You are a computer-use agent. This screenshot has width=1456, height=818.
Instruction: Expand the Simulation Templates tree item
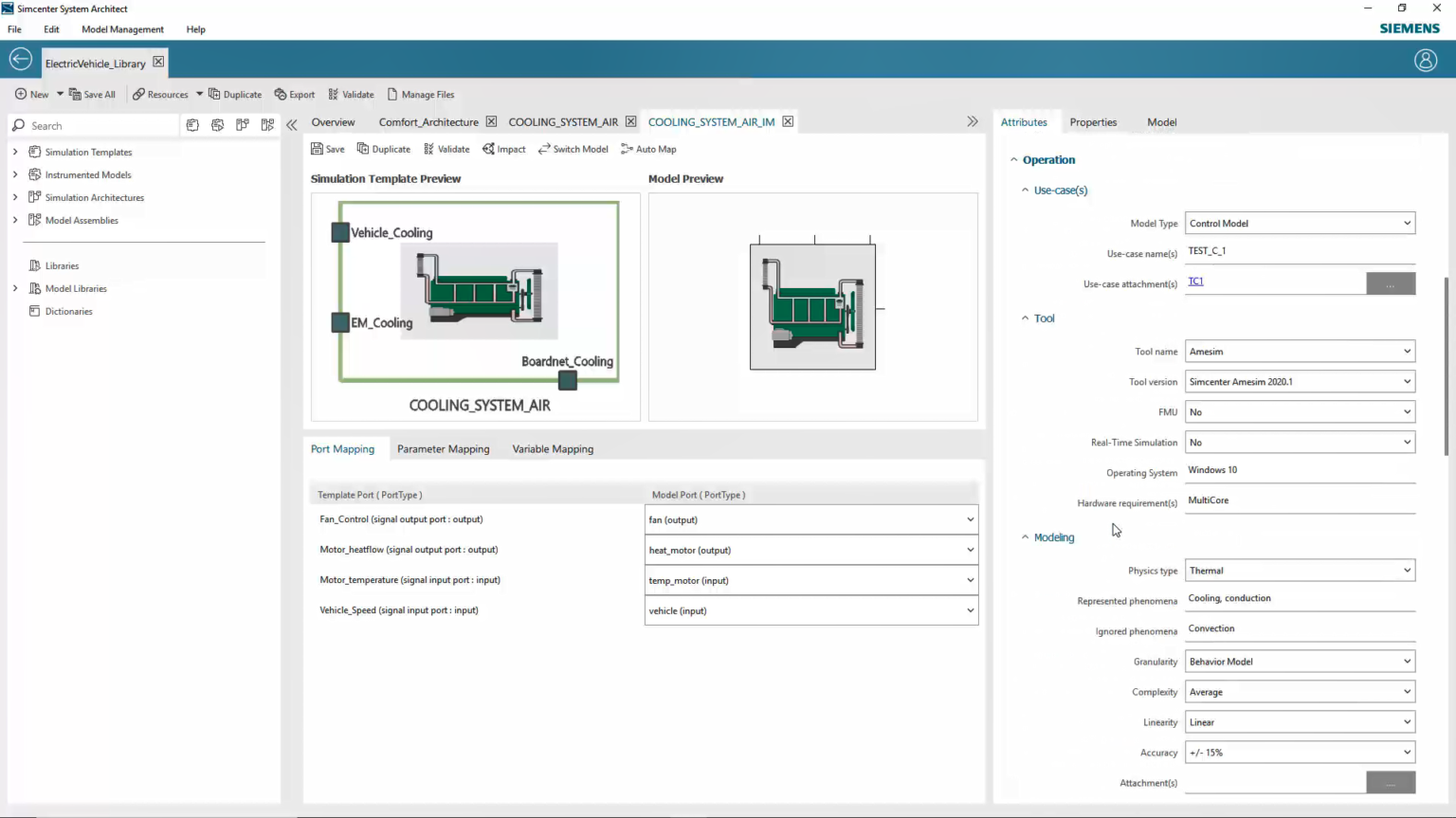14,152
